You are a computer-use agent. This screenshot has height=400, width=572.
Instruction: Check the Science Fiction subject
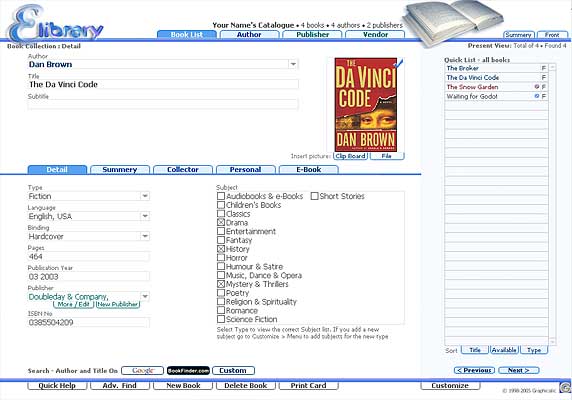pyautogui.click(x=221, y=319)
